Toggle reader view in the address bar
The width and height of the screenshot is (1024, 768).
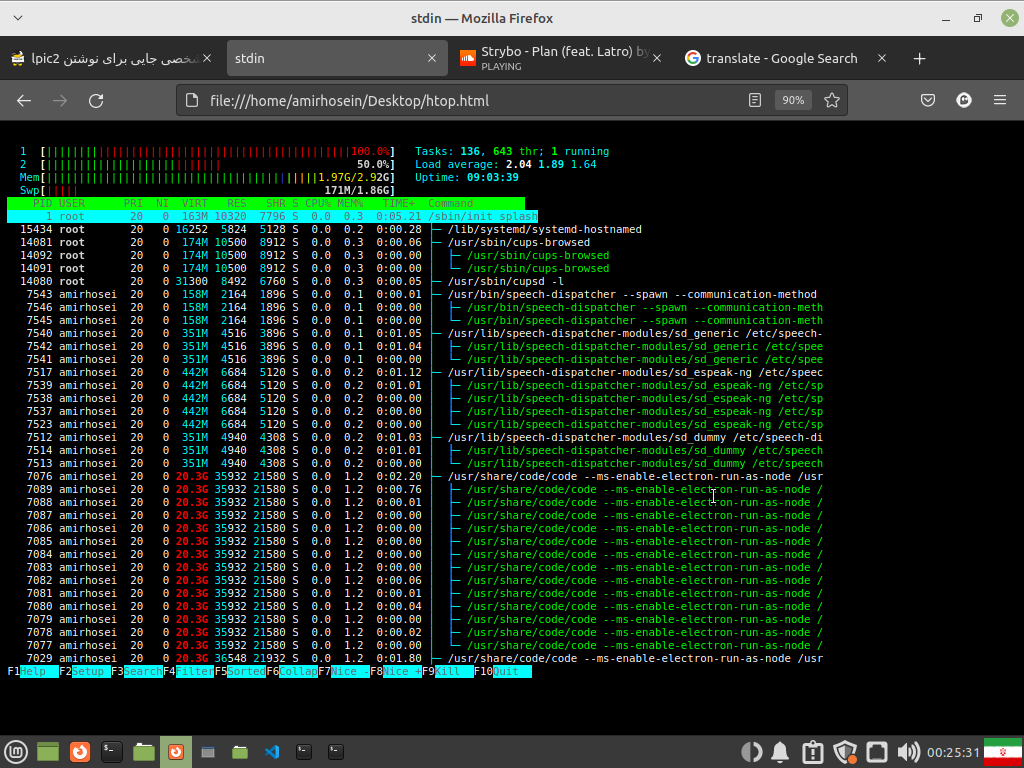[x=755, y=101]
